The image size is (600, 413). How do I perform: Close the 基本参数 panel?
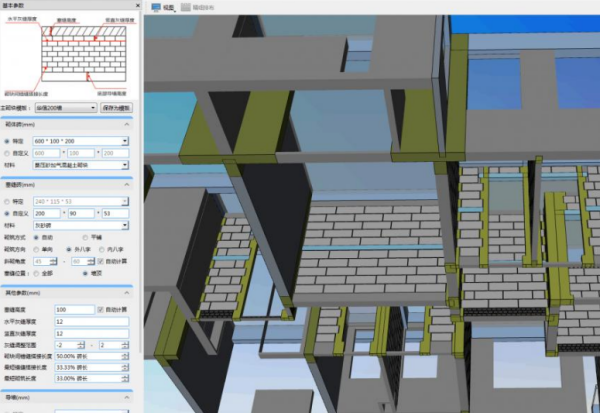click(x=129, y=6)
